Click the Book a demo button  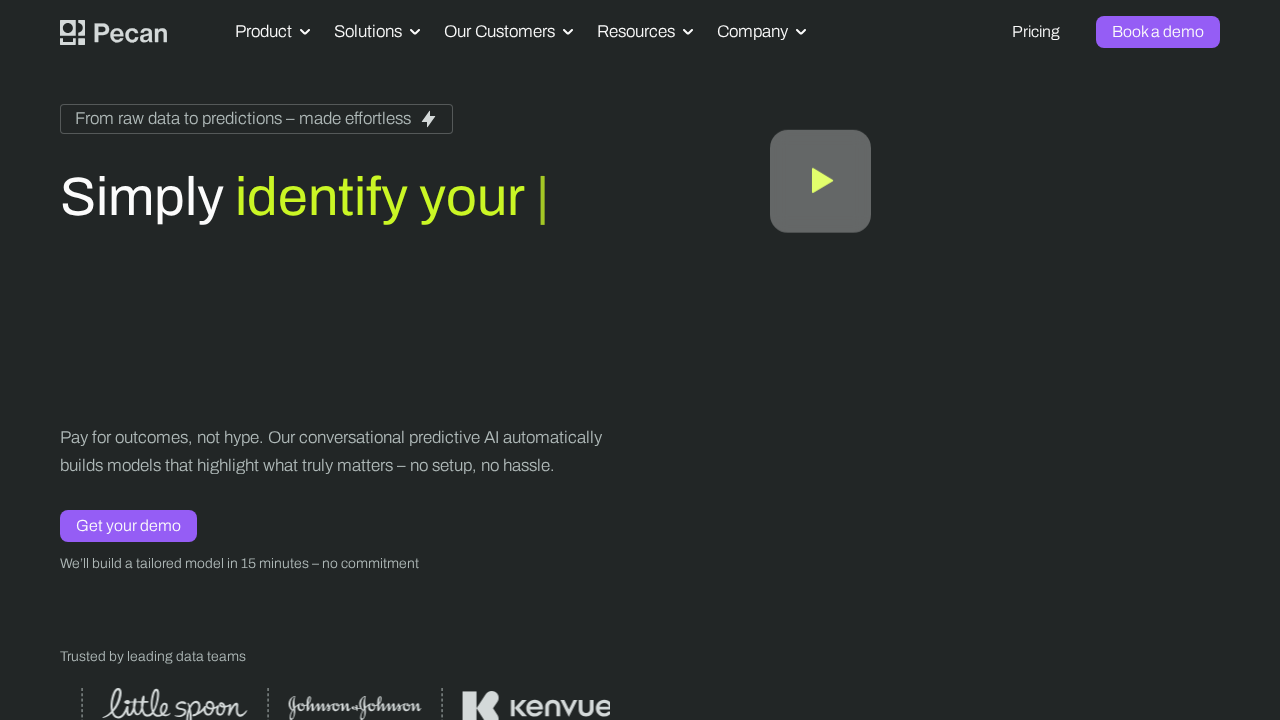tap(1157, 31)
